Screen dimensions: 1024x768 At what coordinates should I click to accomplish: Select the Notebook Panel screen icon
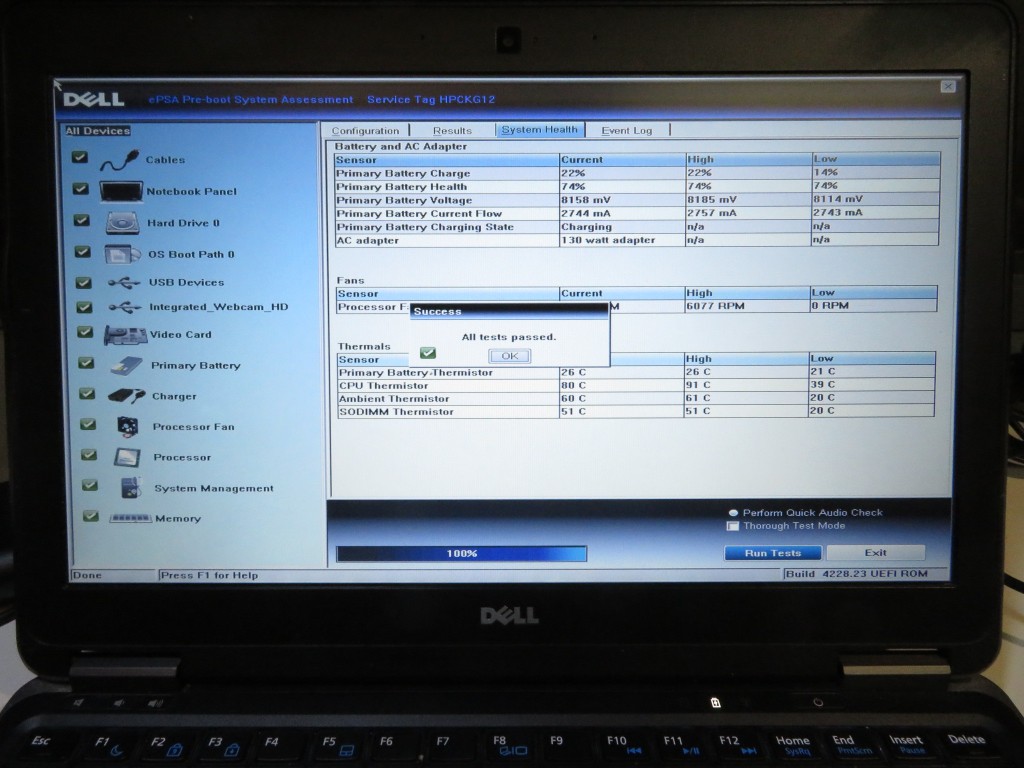[121, 191]
